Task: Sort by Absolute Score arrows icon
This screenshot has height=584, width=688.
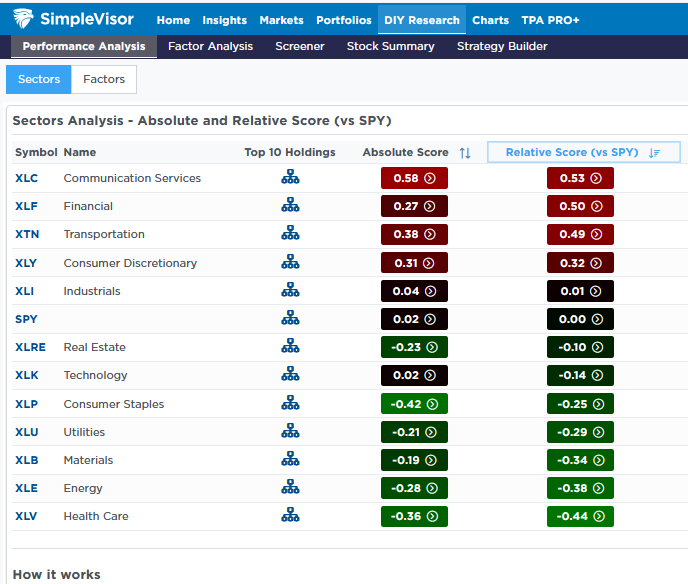Action: tap(465, 152)
